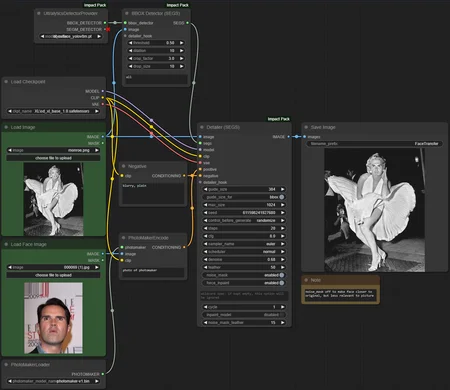Collapse the PhotoMakerEncode node using its dot
The height and width of the screenshot is (390, 450).
124,238
